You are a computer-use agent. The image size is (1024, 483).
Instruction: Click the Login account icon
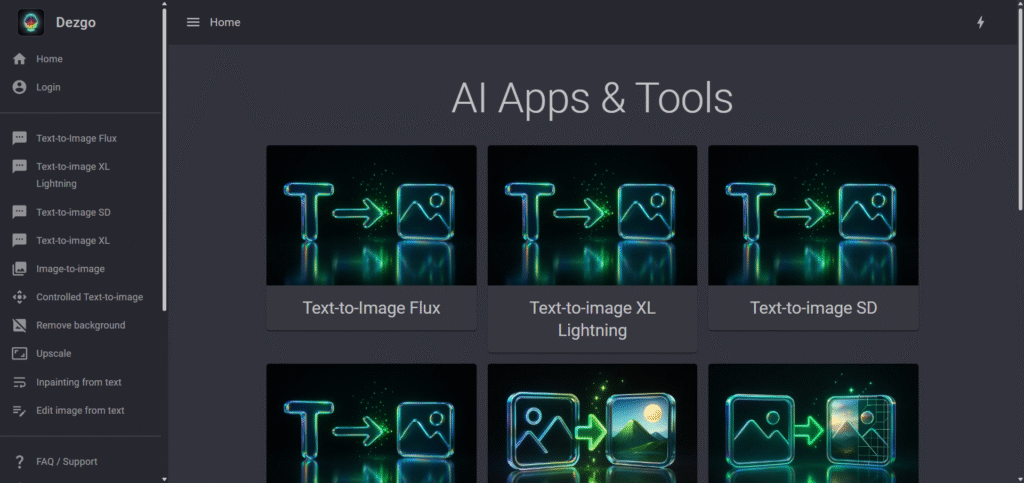coord(20,87)
